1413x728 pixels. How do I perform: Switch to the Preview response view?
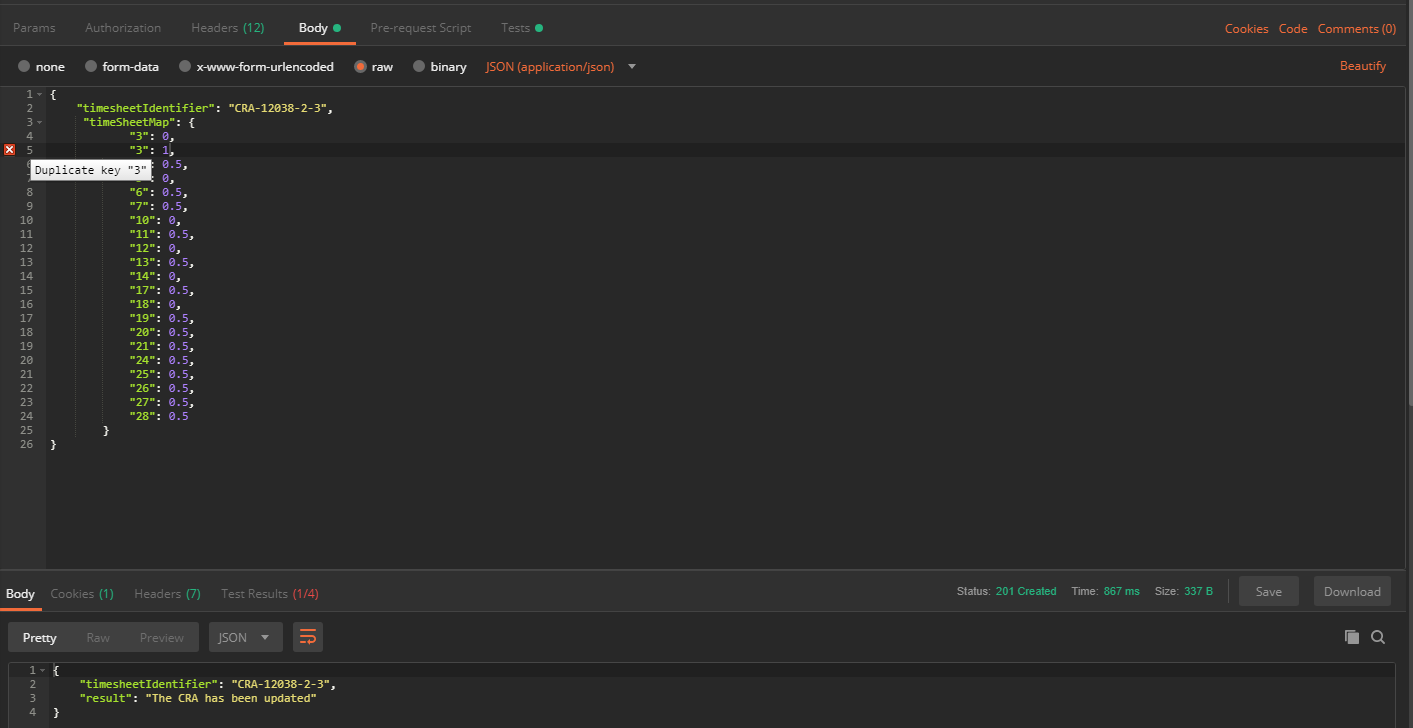point(161,637)
